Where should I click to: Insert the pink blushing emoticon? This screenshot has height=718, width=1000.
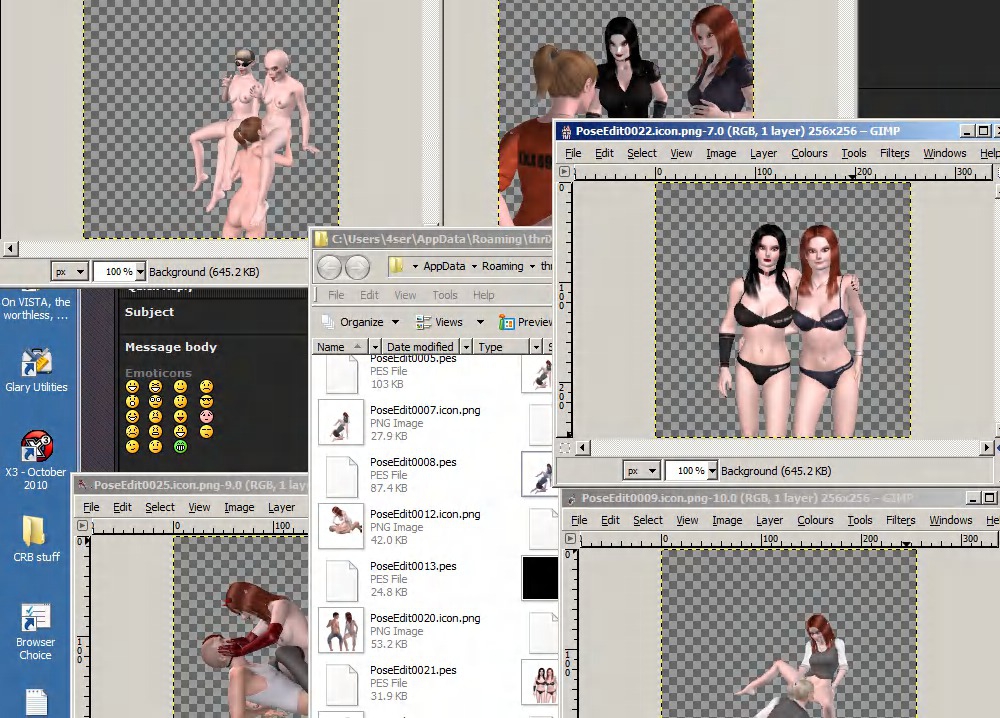coord(206,416)
